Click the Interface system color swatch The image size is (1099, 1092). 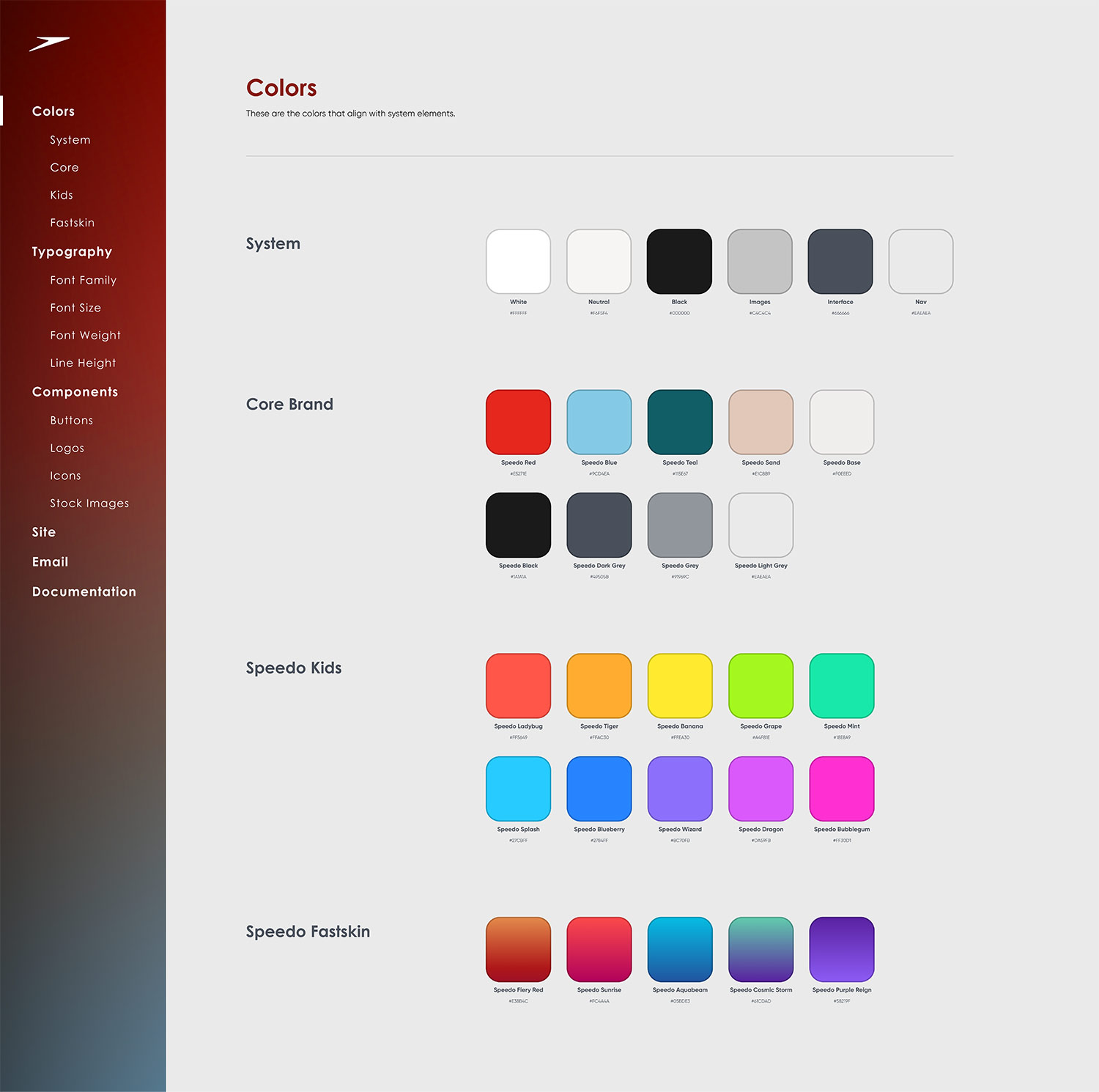(840, 262)
